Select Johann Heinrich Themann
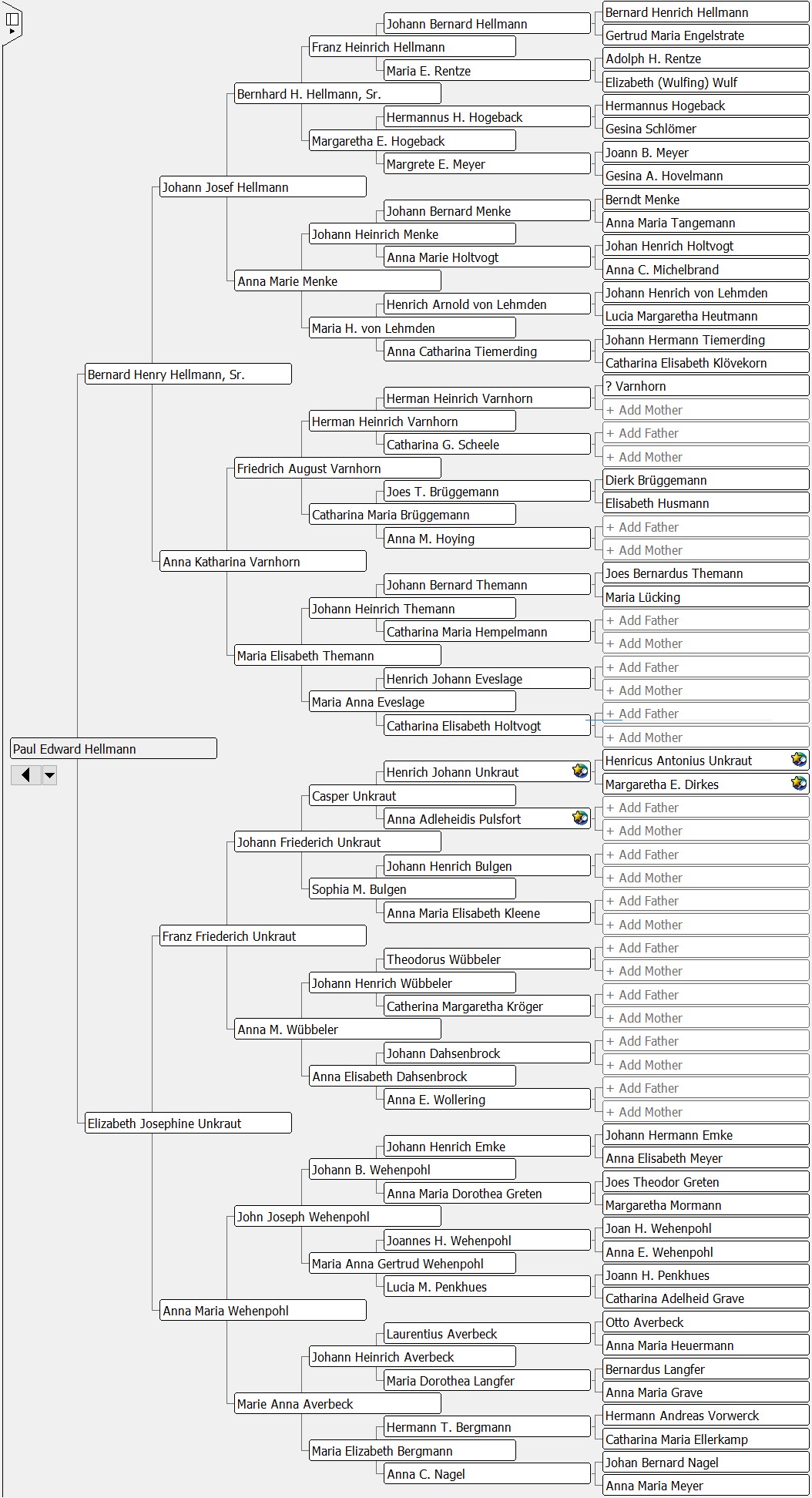The height and width of the screenshot is (1498, 812). [412, 608]
